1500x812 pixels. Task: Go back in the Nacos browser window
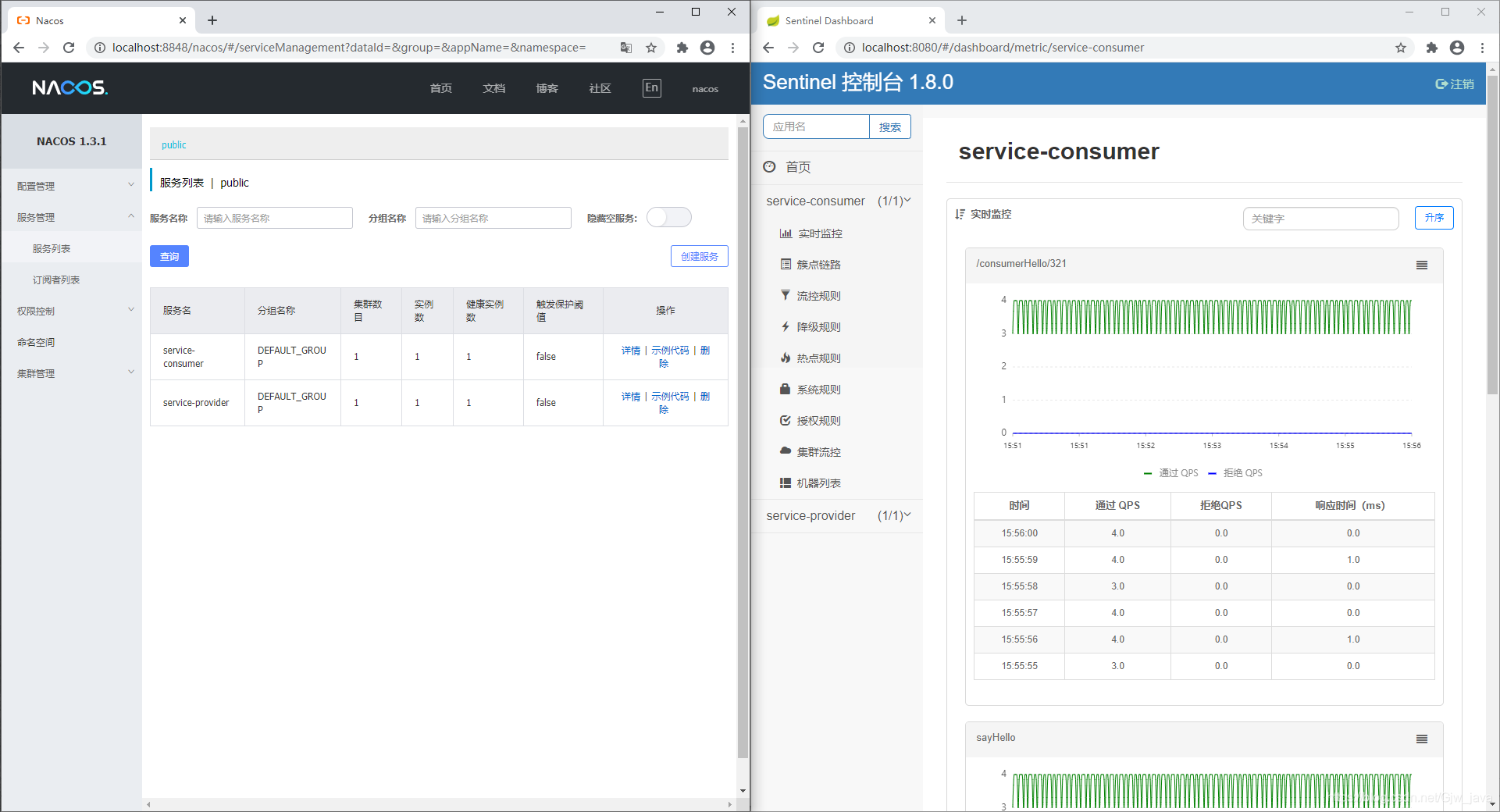point(19,48)
